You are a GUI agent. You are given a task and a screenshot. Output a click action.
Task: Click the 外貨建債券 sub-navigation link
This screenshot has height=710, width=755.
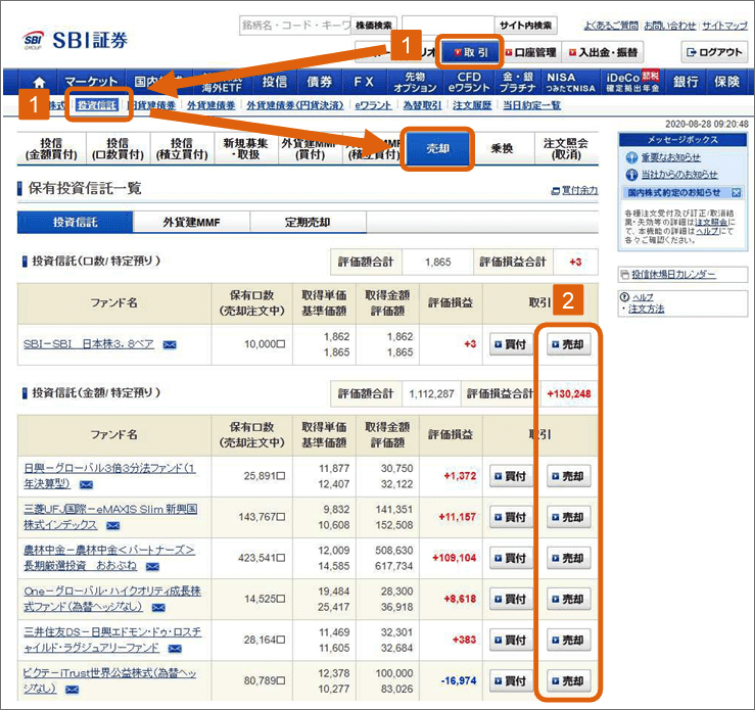(x=211, y=105)
